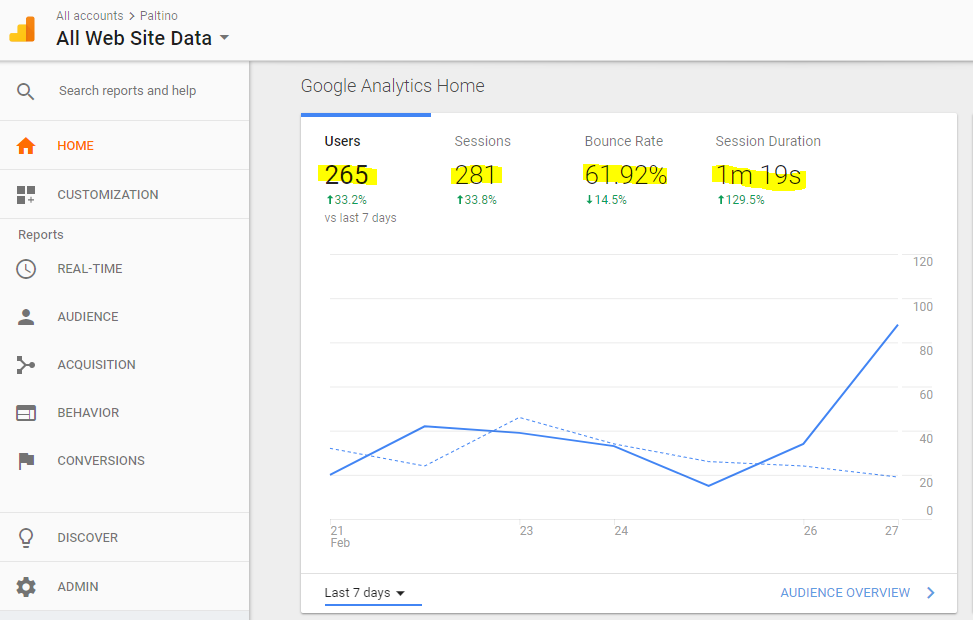Switch to the Bounce Rate tab
Viewport: 973px width, 620px height.
(x=624, y=142)
